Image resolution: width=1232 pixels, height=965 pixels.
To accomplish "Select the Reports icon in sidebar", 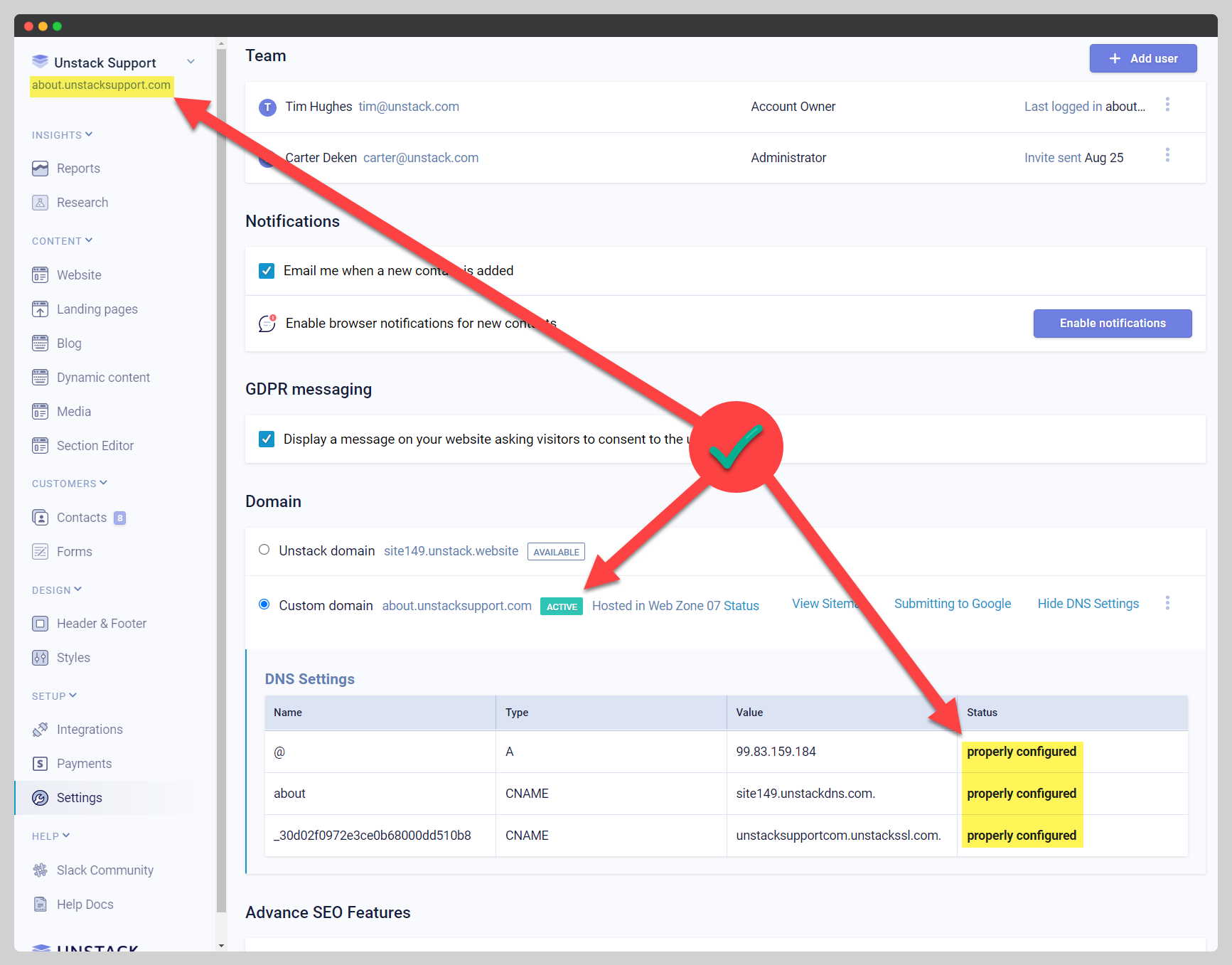I will click(x=41, y=168).
